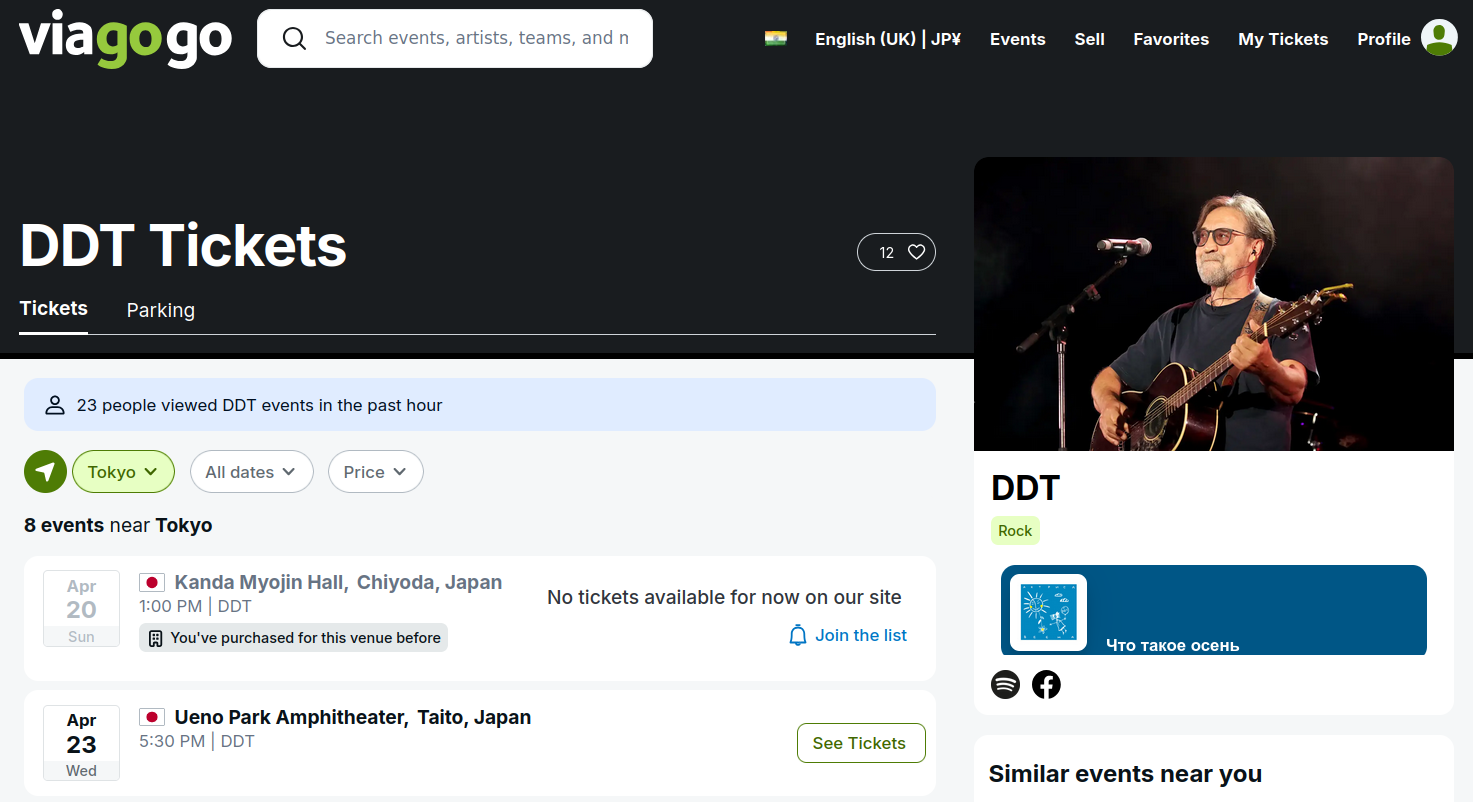Open the Sell menu item

click(1090, 39)
